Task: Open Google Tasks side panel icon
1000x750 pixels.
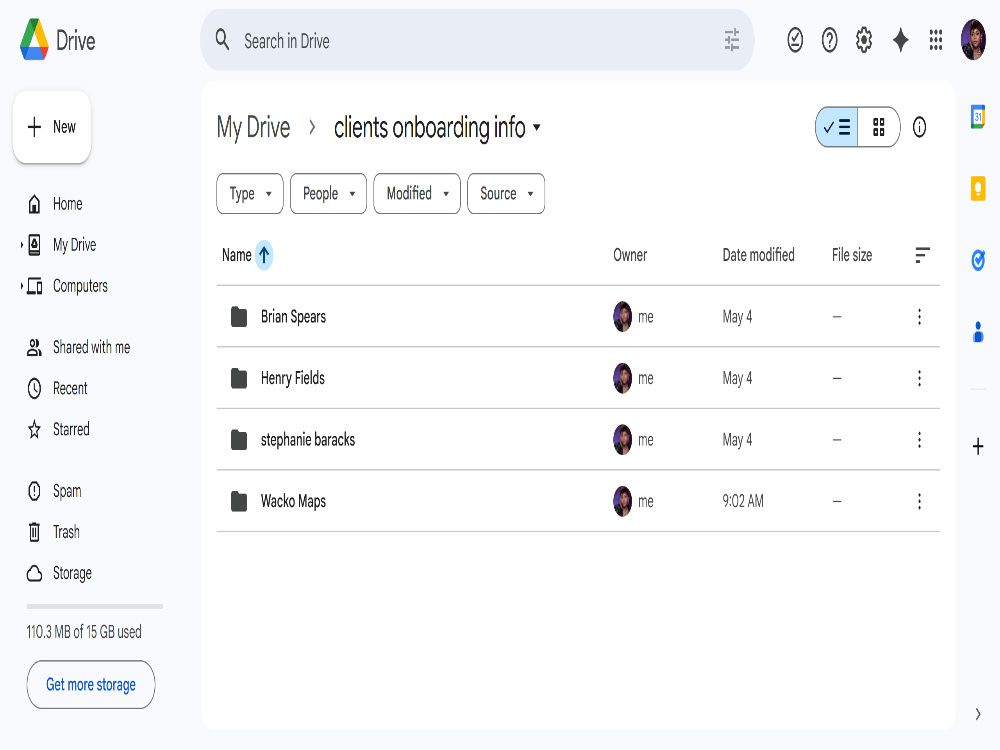Action: click(978, 260)
